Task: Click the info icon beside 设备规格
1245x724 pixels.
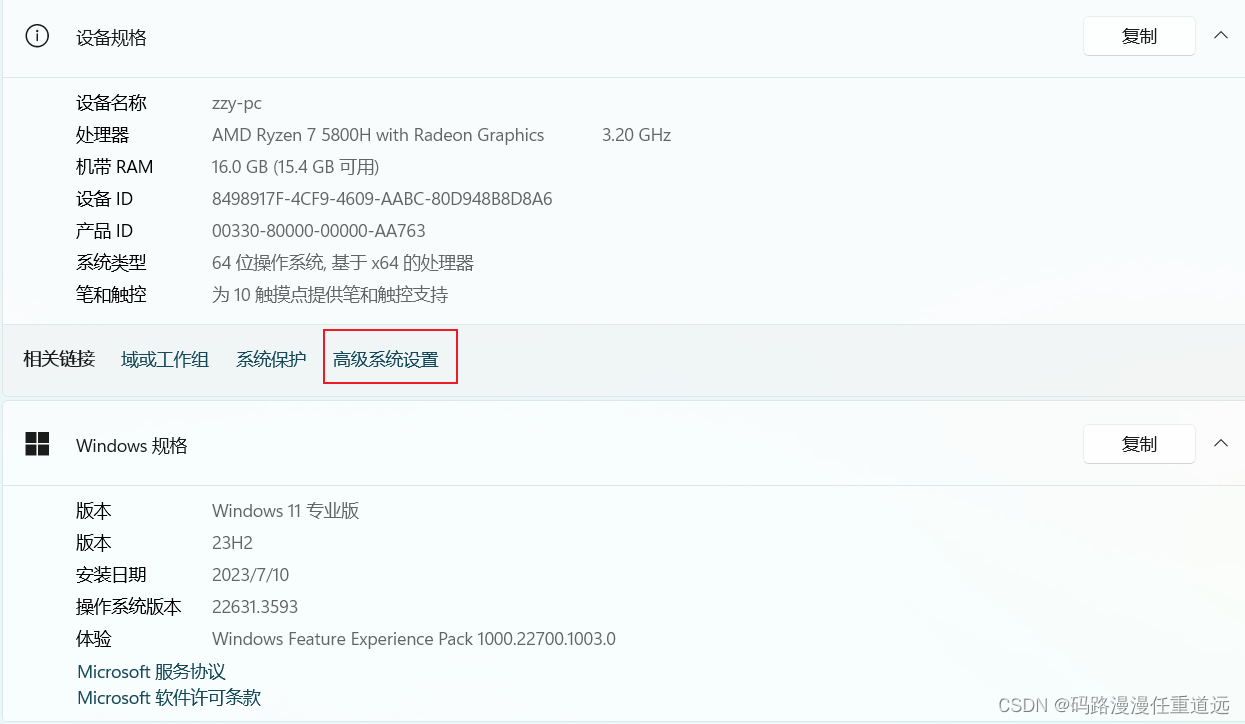Action: click(x=37, y=35)
